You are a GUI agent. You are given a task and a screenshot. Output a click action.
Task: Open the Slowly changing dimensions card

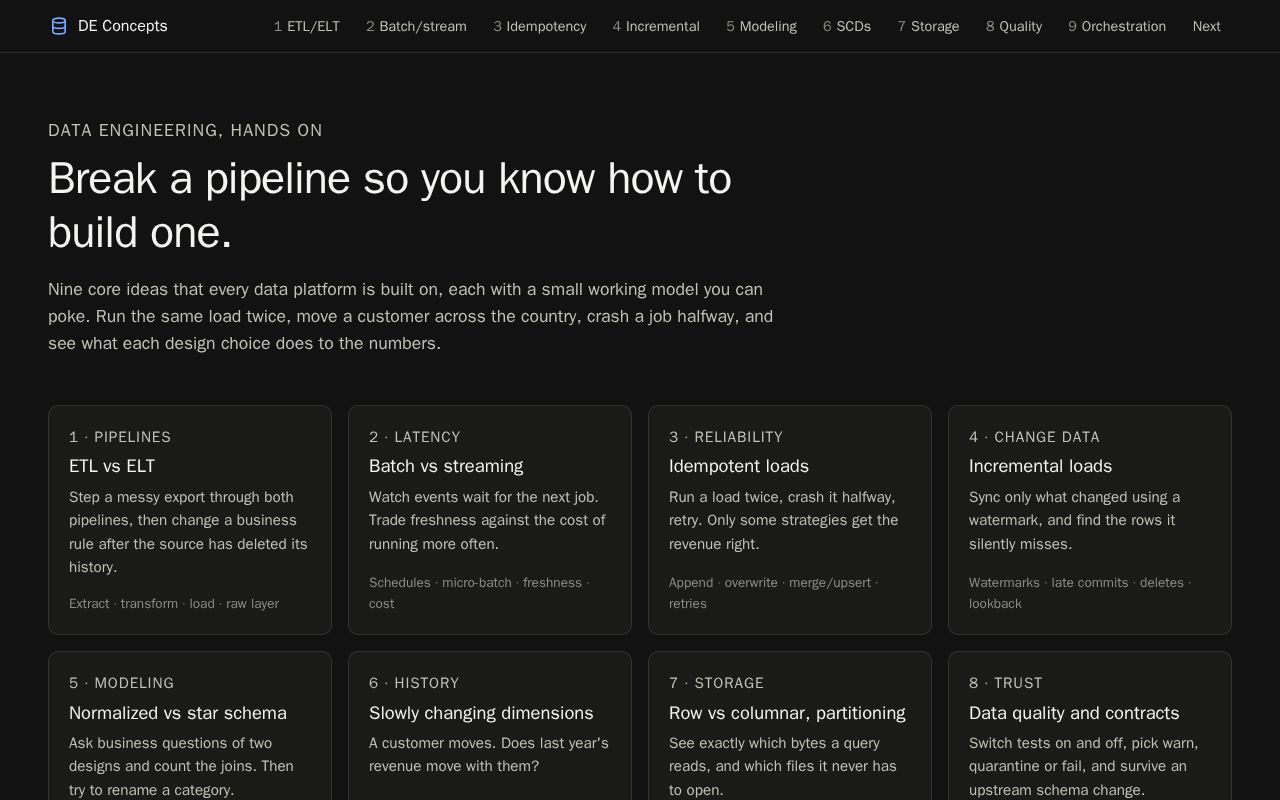click(490, 726)
